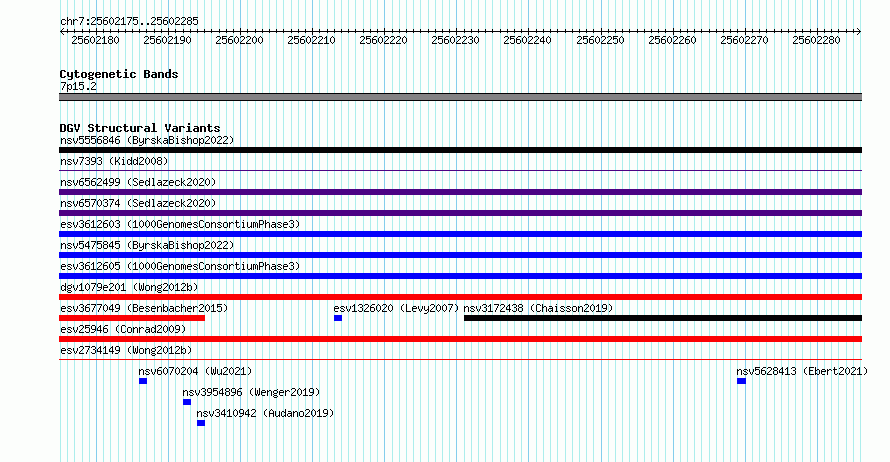Image resolution: width=890 pixels, height=462 pixels.
Task: Click the gray 7p15.2 cytogenetic band bar
Action: point(460,97)
